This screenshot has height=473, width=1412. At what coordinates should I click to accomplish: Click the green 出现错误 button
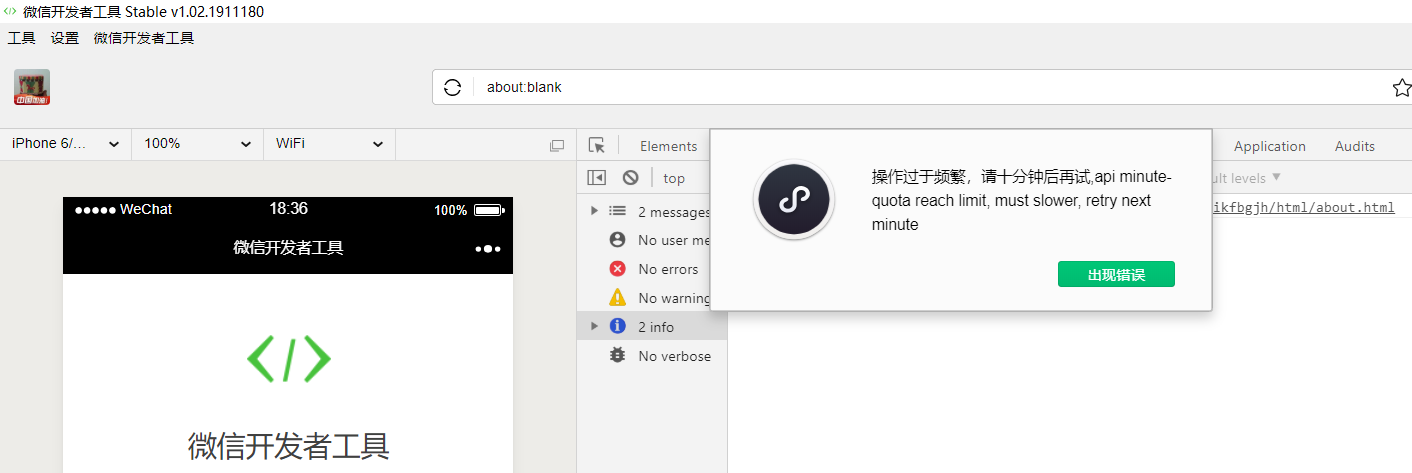coord(1116,274)
